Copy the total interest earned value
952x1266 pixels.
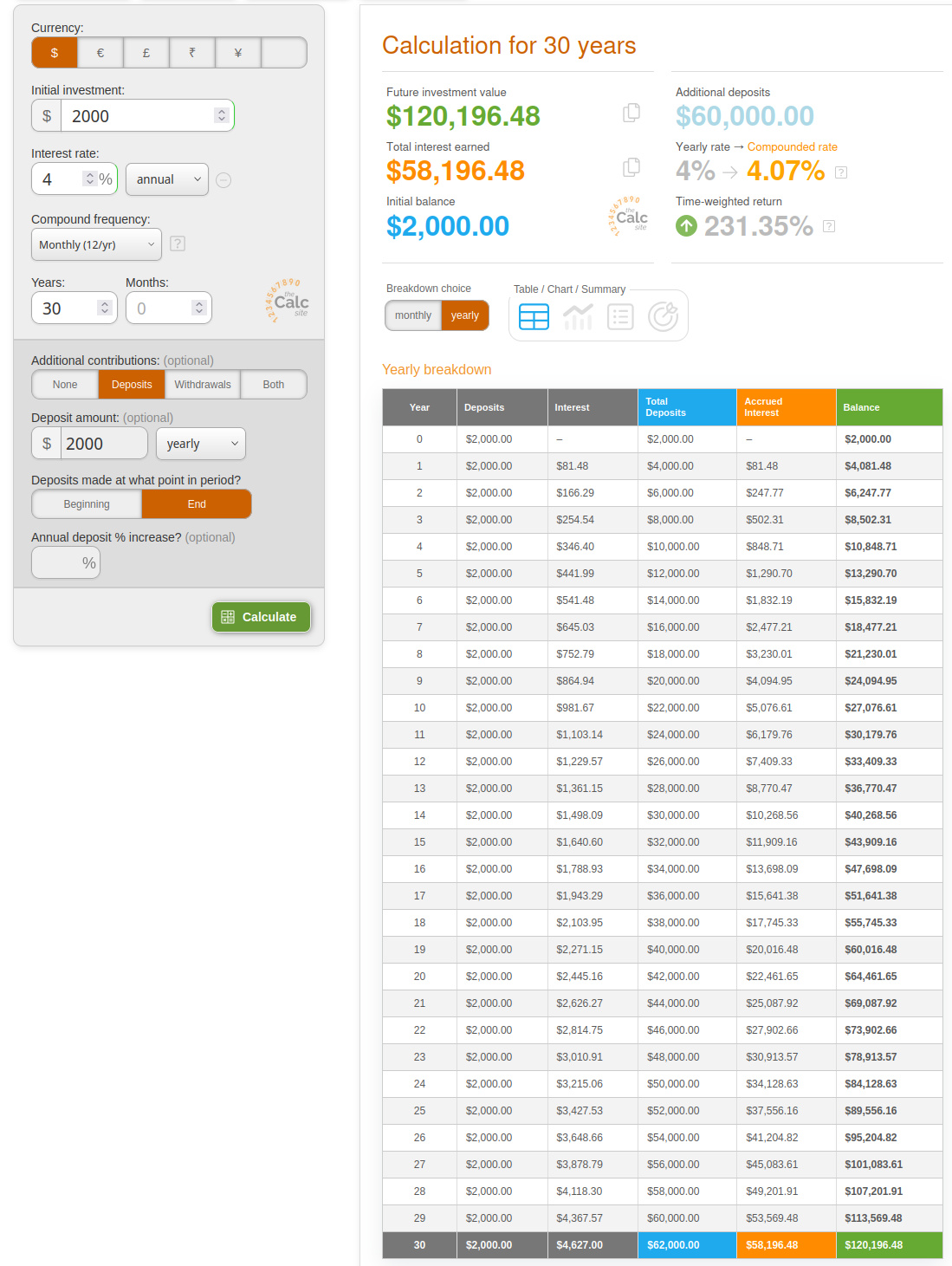(631, 167)
